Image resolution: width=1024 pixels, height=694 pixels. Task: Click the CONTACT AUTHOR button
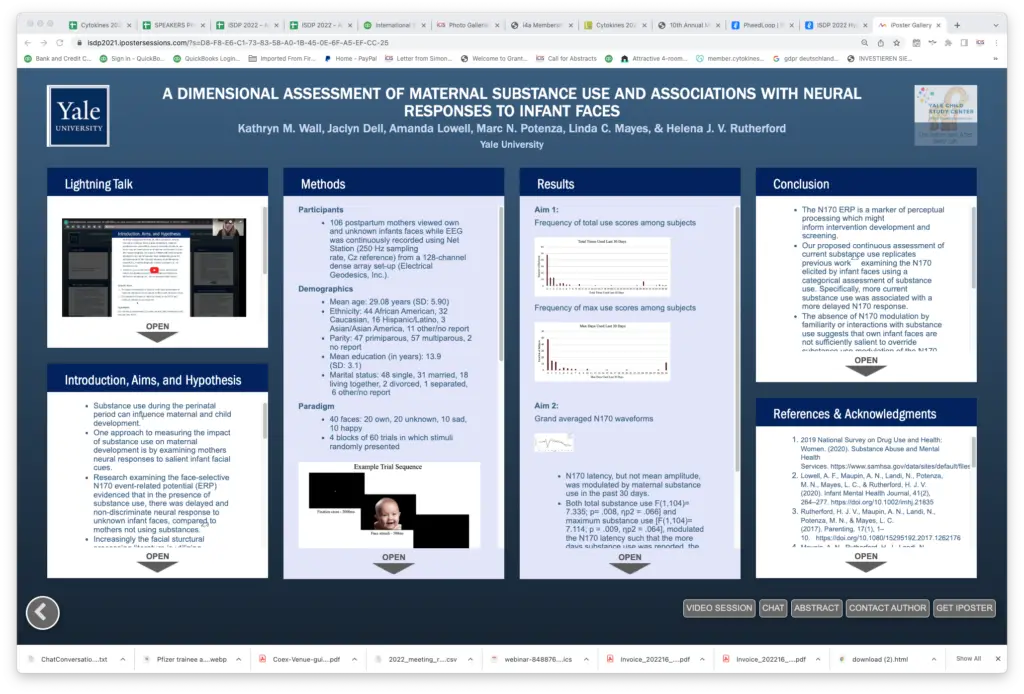887,607
